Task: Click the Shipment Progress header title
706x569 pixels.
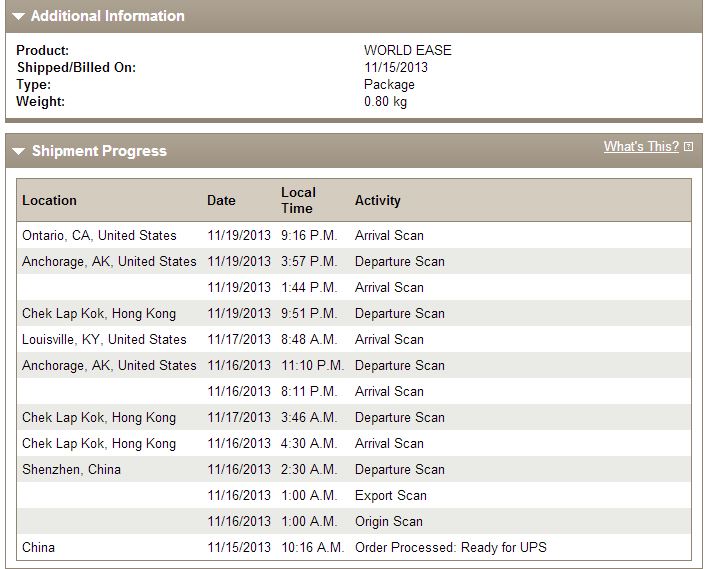Action: (99, 151)
